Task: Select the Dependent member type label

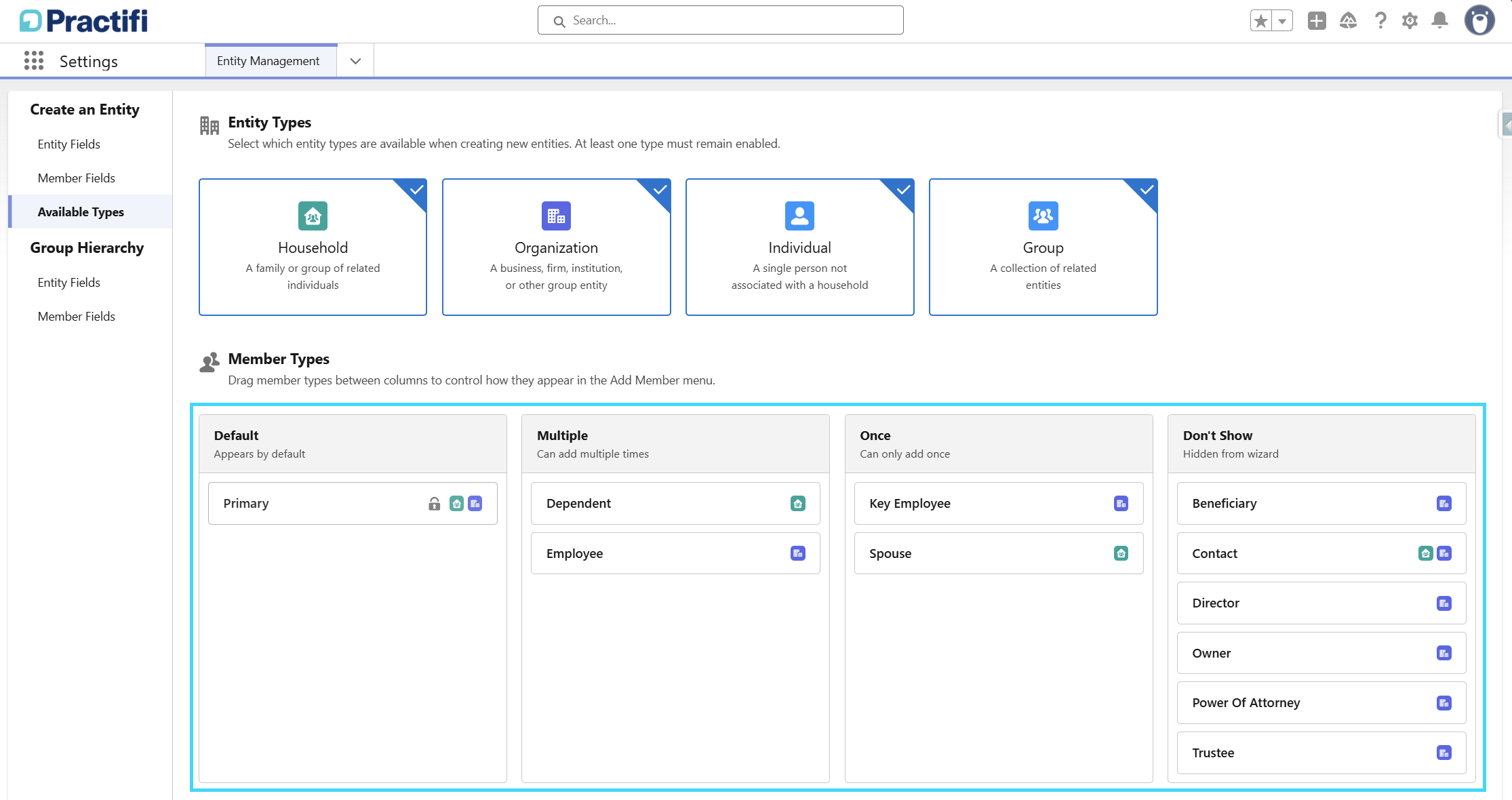Action: click(x=578, y=504)
